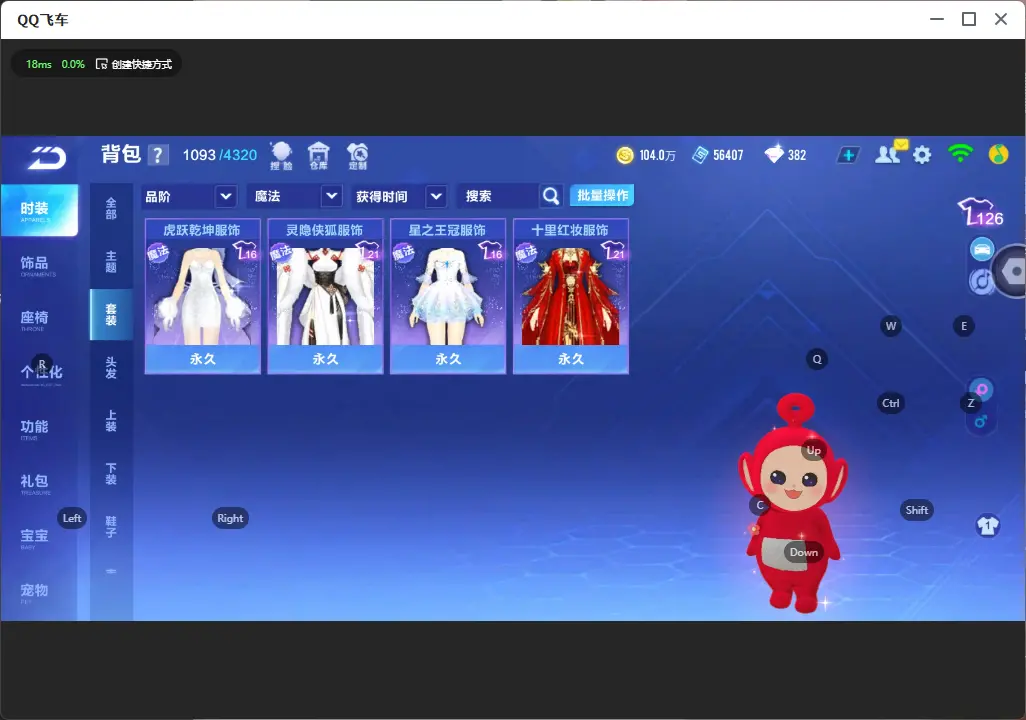Click the Down key overlay button

804,552
